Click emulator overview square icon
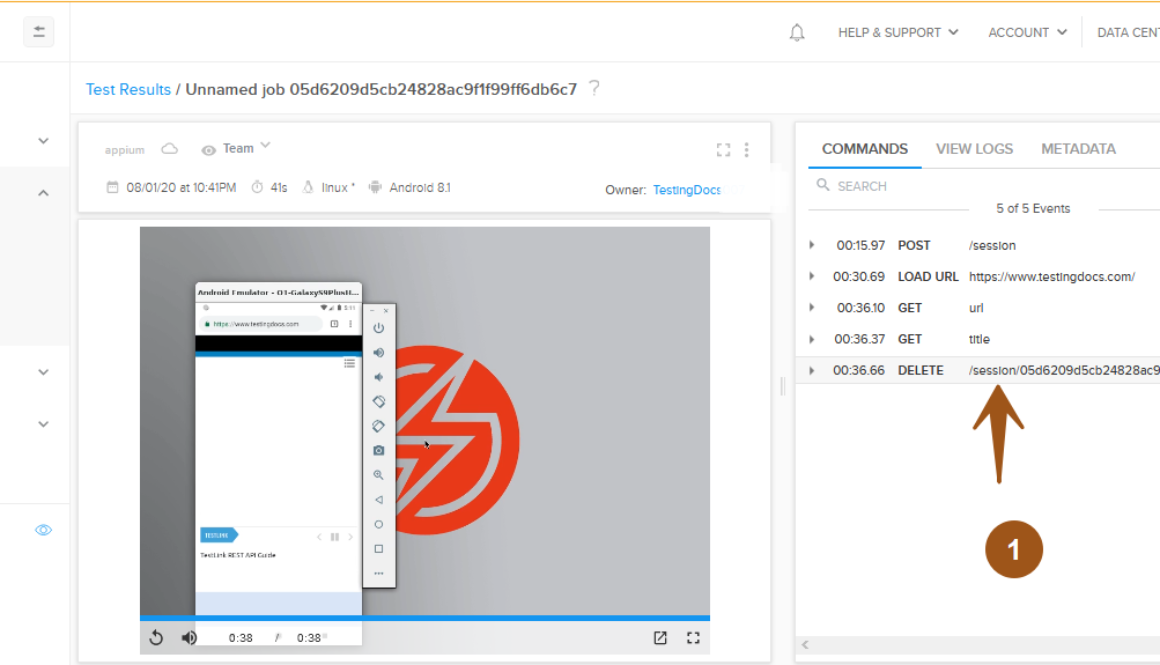Viewport: 1160px width, 665px height. (379, 549)
